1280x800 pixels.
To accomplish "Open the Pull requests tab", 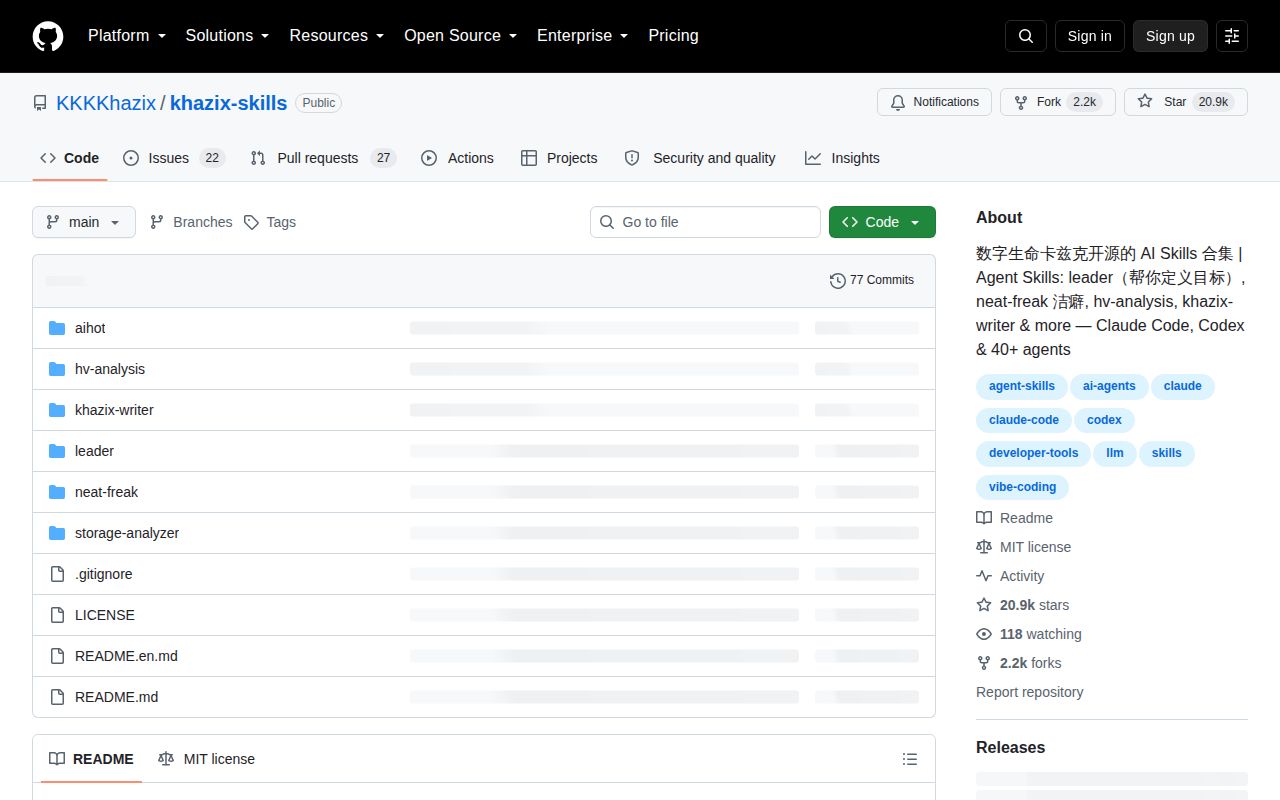I will coord(323,158).
